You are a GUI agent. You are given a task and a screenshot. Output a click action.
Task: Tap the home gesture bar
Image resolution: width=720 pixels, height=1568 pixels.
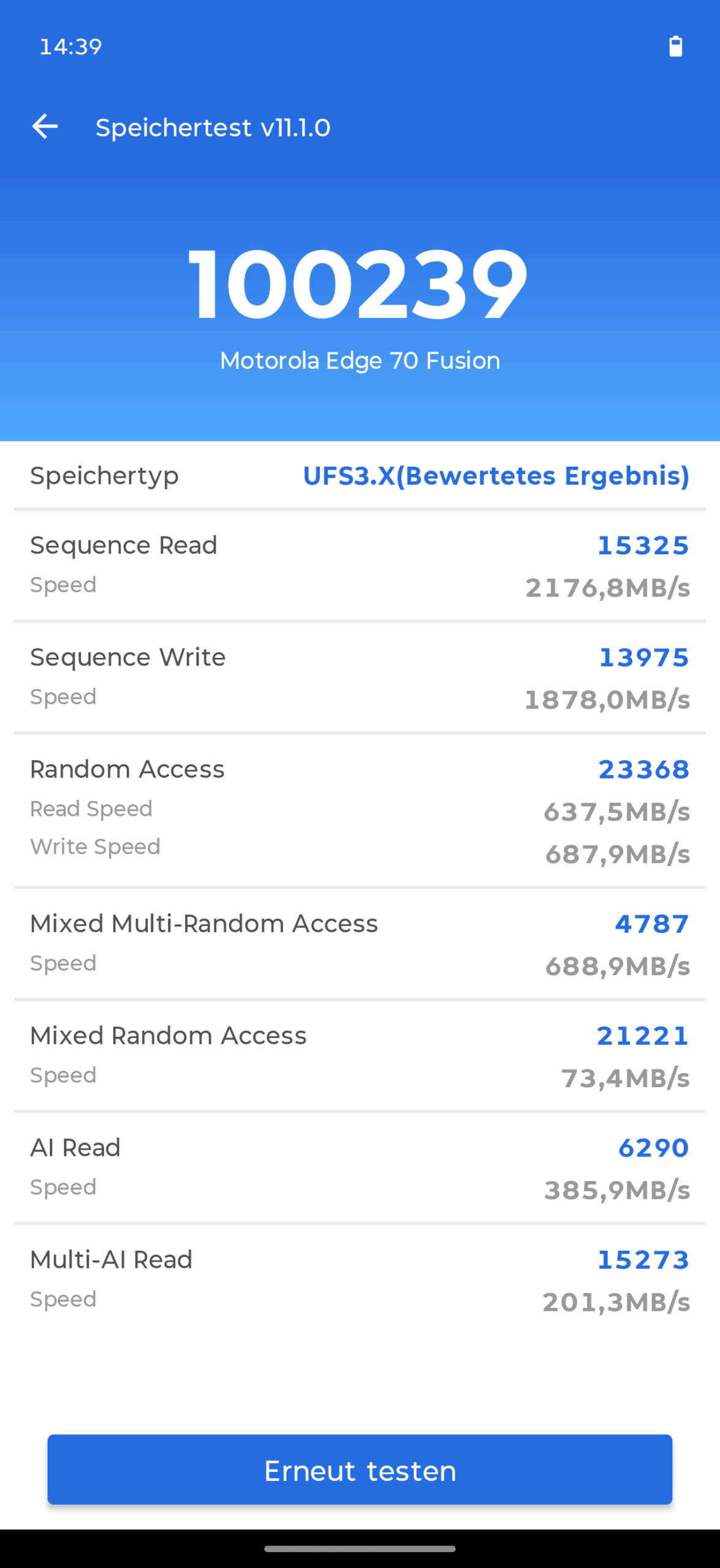360,1548
